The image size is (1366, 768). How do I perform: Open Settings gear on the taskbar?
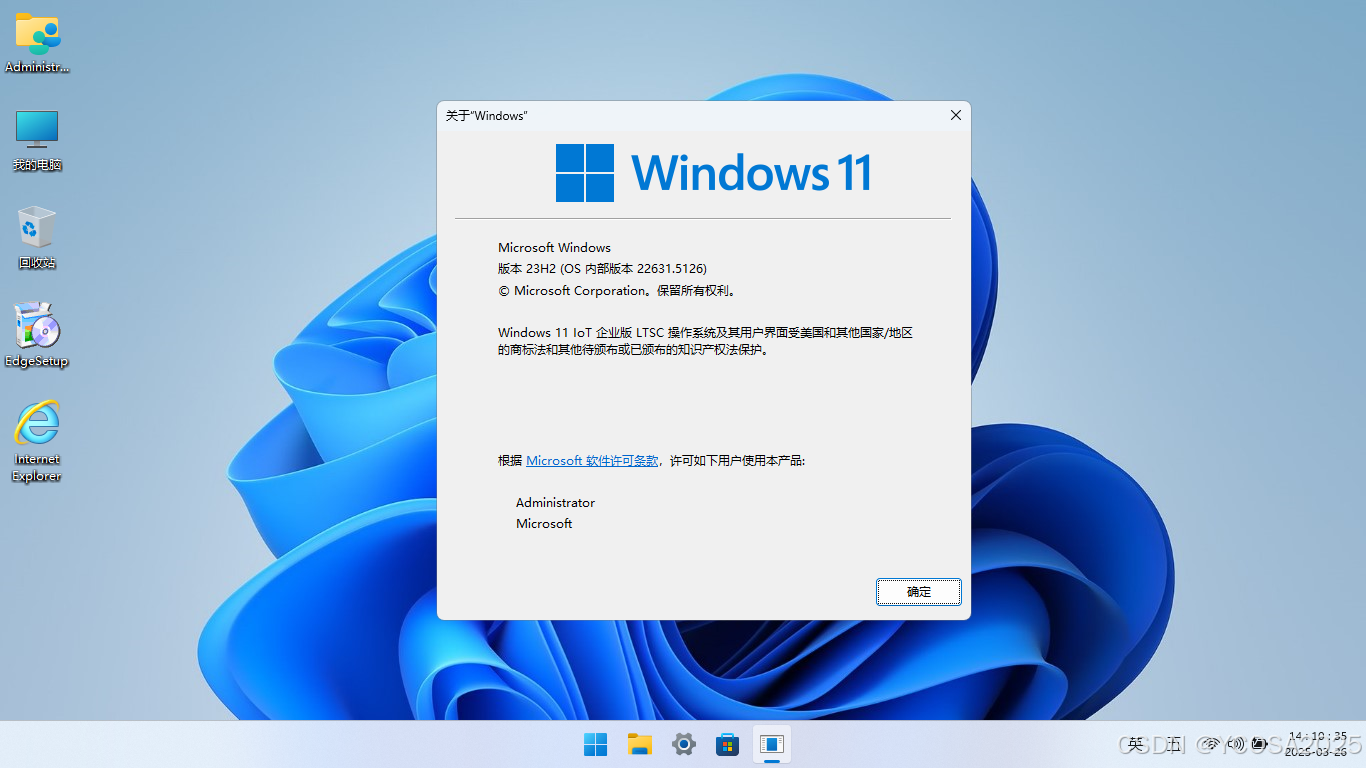684,744
